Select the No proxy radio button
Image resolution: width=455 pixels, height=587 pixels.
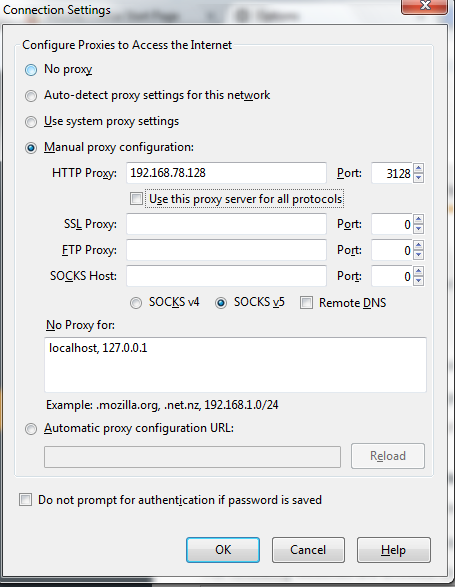point(31,70)
